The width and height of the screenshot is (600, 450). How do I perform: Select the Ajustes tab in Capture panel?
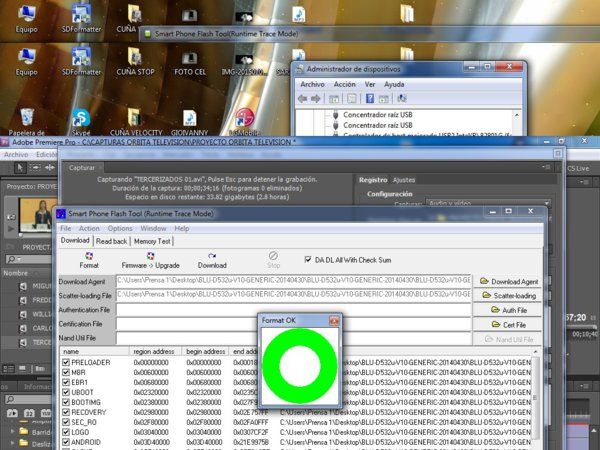click(404, 180)
